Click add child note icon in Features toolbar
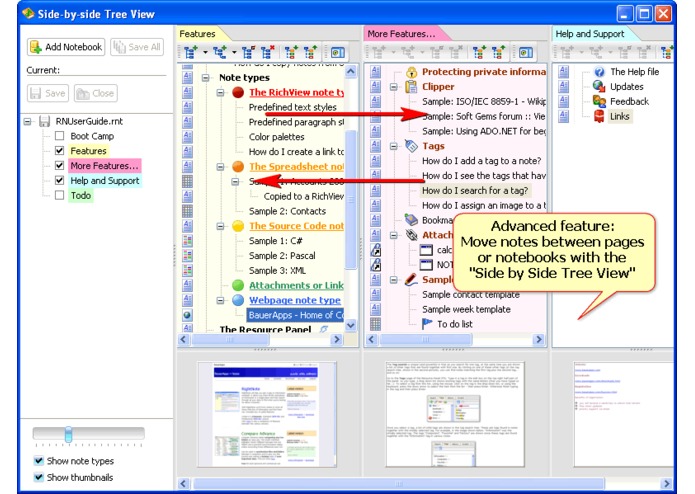Image resolution: width=695 pixels, height=494 pixels. 219,53
